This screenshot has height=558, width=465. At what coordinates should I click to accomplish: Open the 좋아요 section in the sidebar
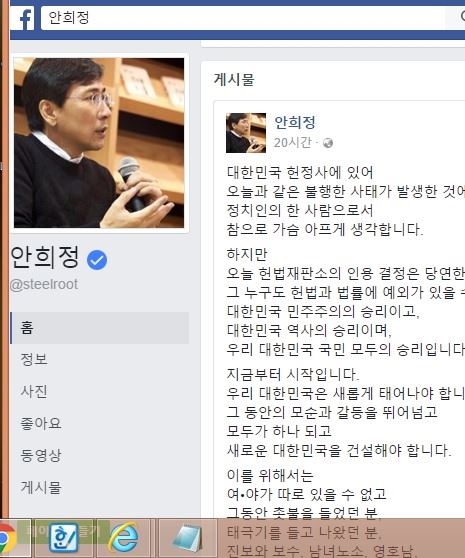[x=41, y=423]
